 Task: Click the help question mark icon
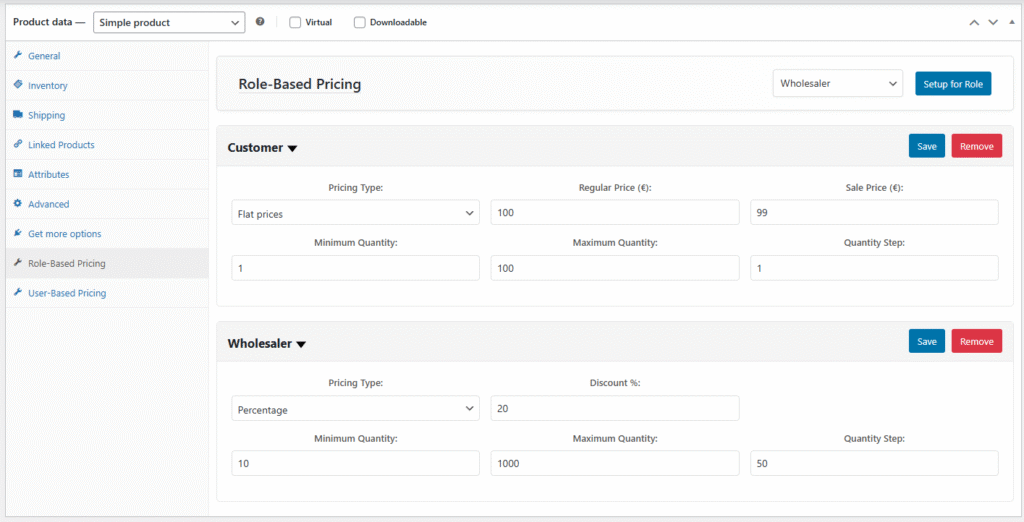(x=260, y=22)
